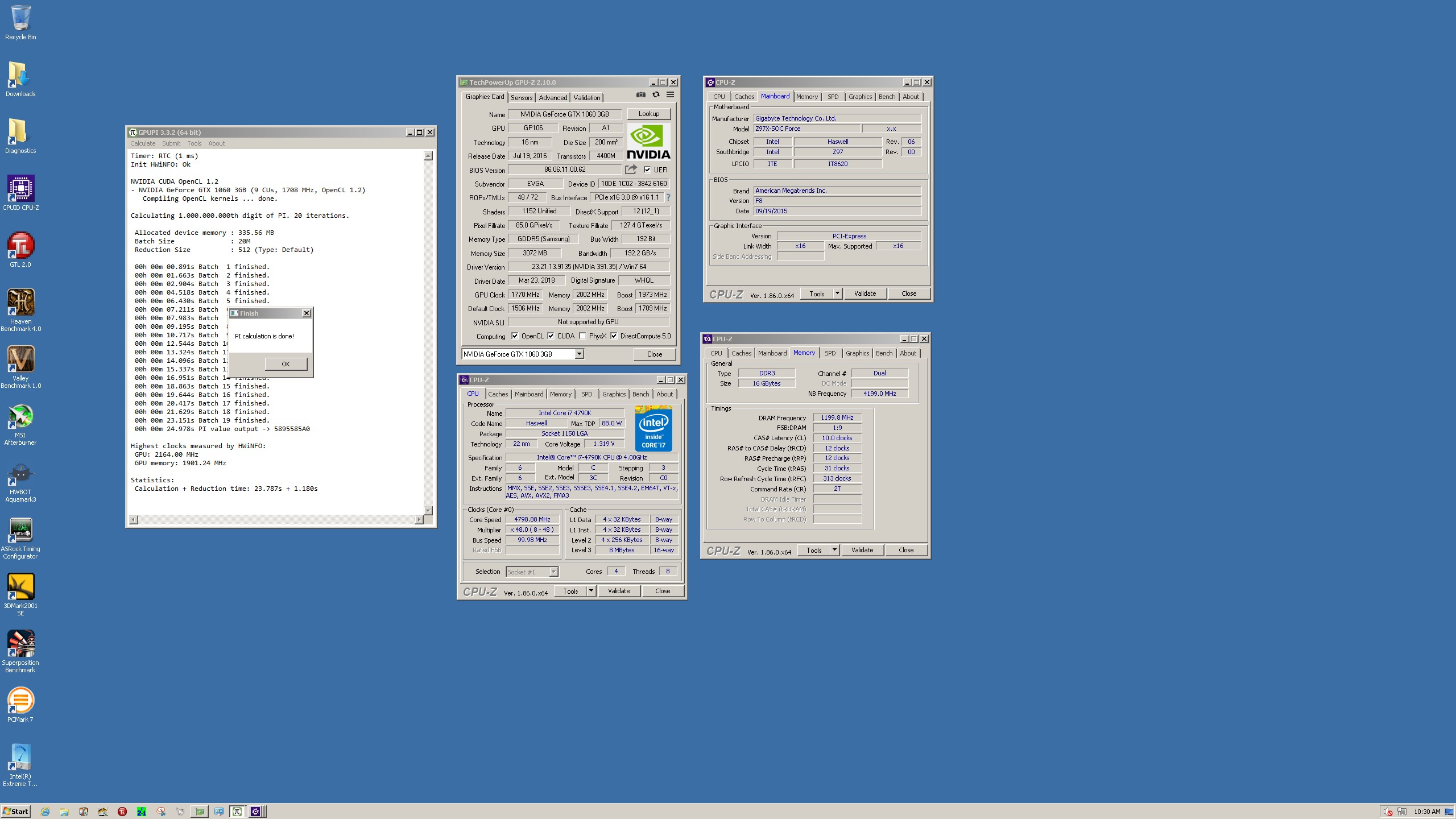
Task: Click the Tools button in CPU-Z CPU window
Action: [570, 591]
